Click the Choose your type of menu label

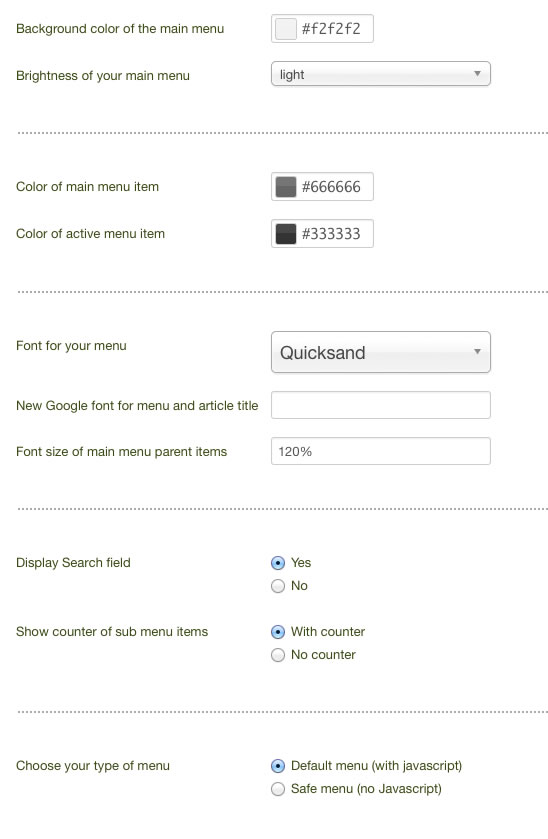[93, 766]
